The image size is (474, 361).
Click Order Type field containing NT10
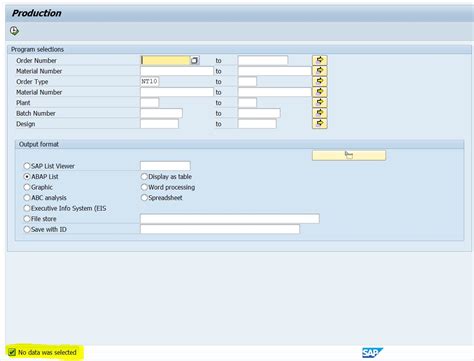coord(150,81)
